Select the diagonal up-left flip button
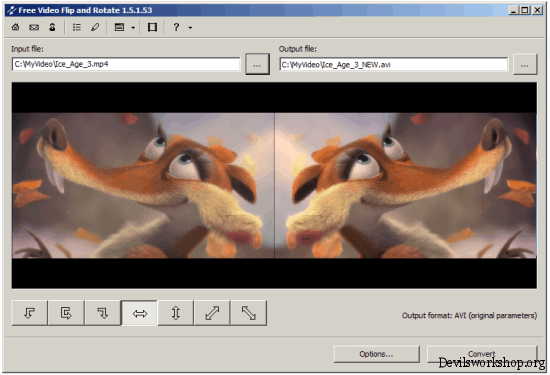Viewport: 550px width, 375px height. click(249, 313)
